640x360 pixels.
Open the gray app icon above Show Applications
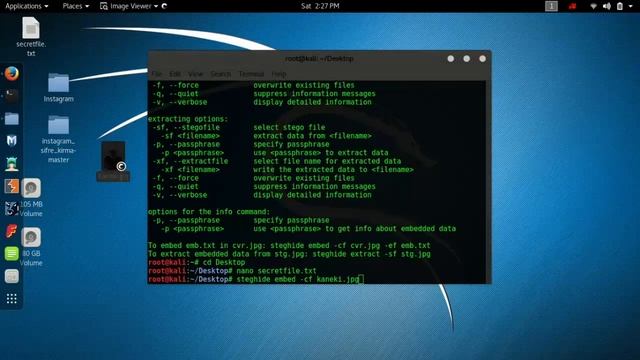click(12, 276)
